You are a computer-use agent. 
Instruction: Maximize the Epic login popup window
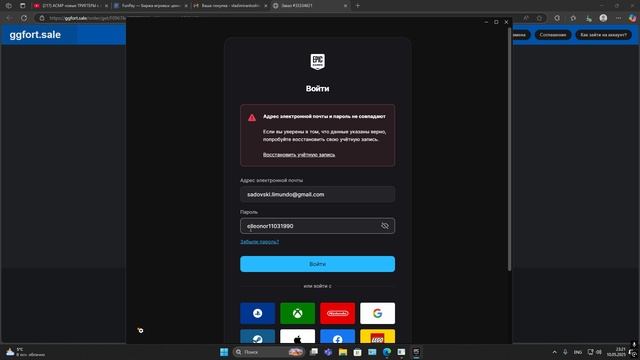(x=496, y=22)
